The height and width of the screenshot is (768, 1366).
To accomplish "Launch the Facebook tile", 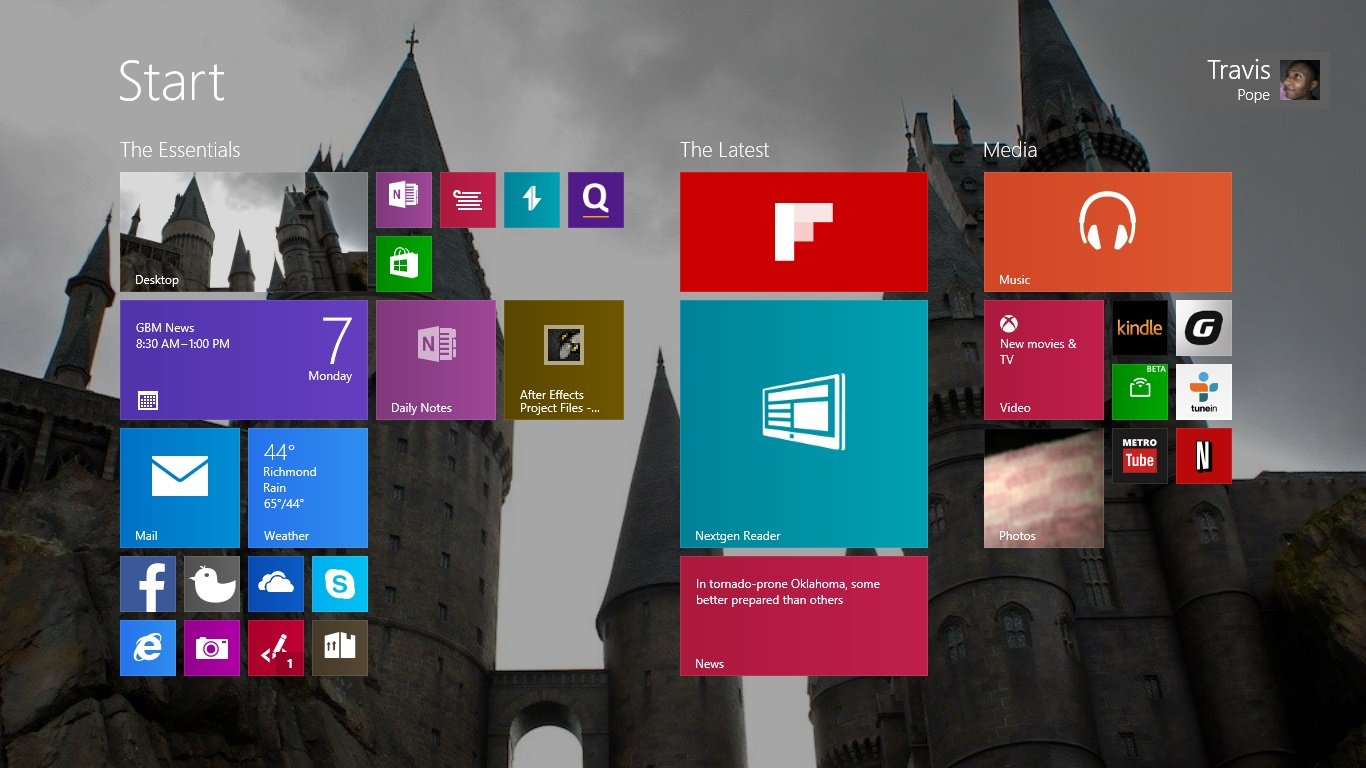I will [148, 584].
